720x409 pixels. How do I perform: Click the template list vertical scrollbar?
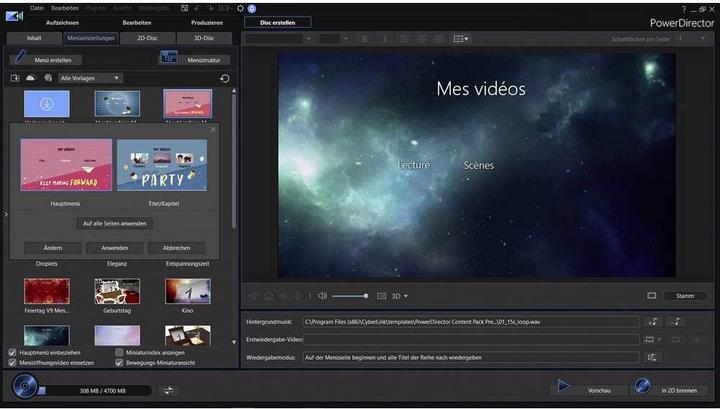[234, 161]
